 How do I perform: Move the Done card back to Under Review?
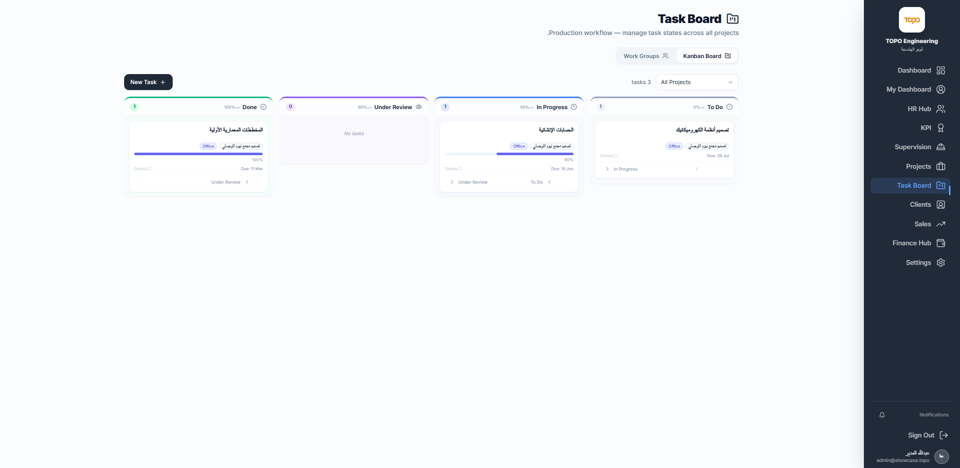click(x=230, y=182)
